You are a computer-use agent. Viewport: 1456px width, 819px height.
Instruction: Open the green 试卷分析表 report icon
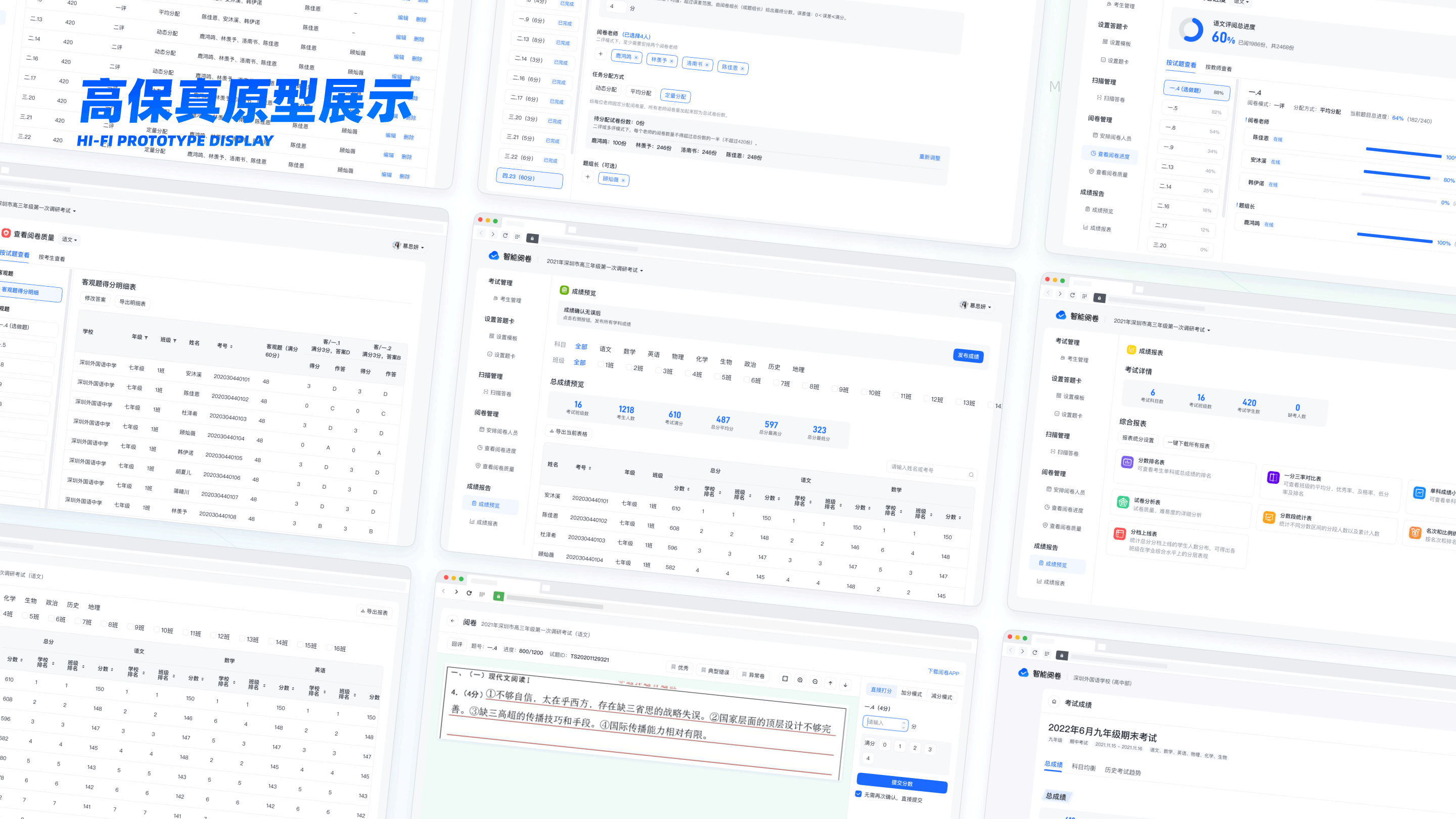[x=1123, y=503]
